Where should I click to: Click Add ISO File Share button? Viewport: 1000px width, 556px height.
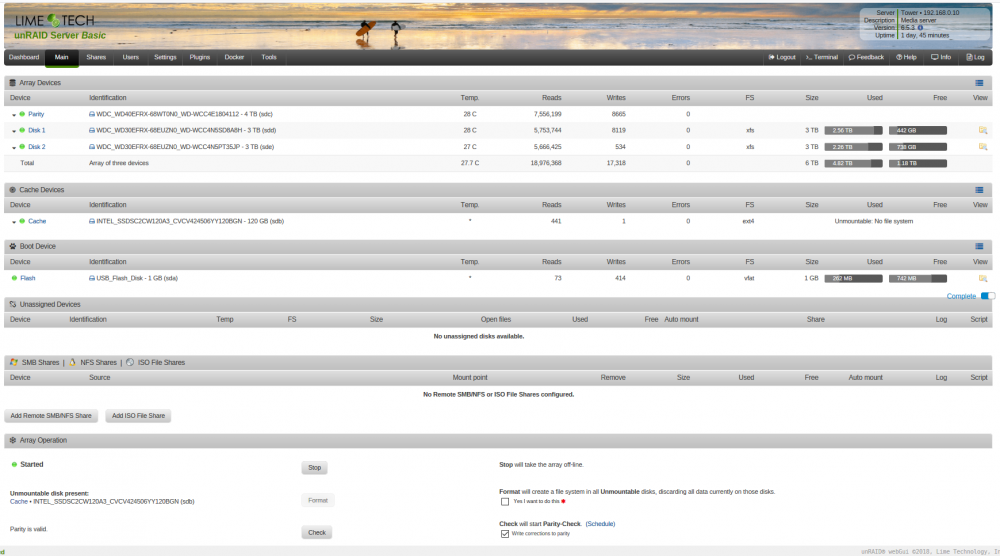[x=138, y=416]
